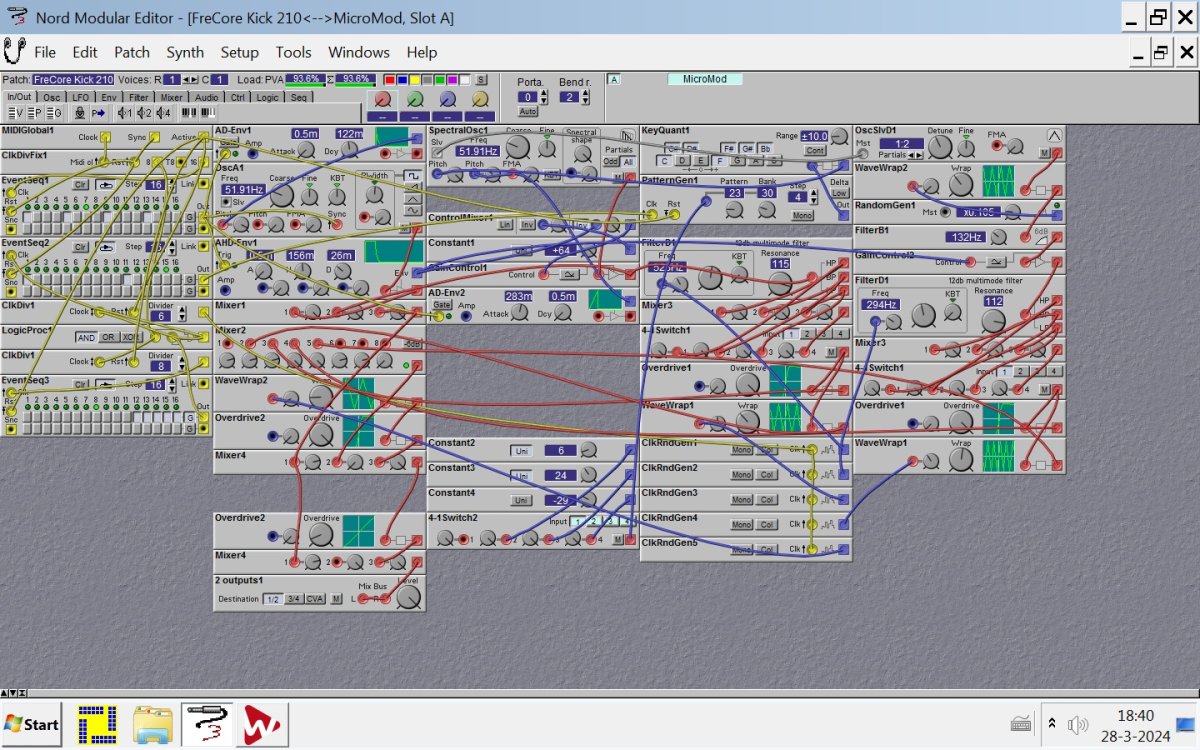This screenshot has height=750, width=1200.
Task: Toggle All partials in SpectralOsc1
Action: pyautogui.click(x=629, y=161)
